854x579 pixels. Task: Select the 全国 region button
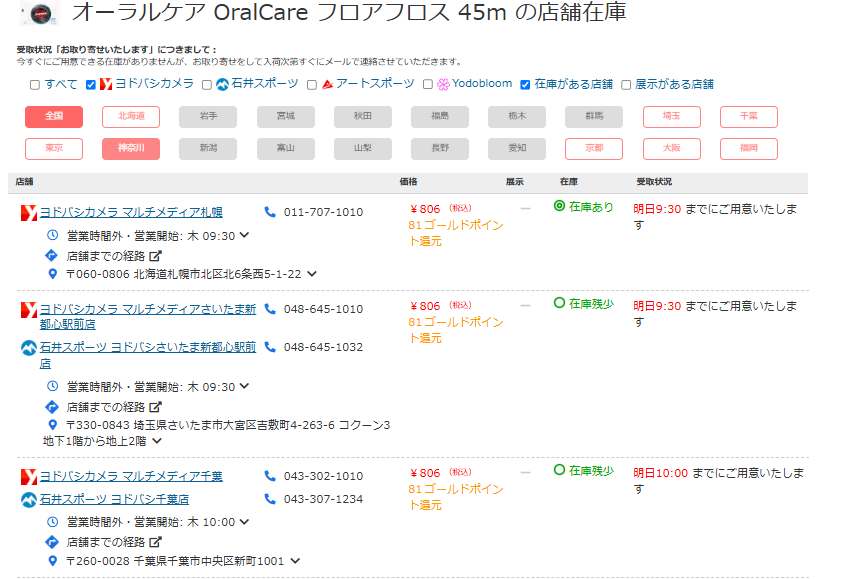54,117
